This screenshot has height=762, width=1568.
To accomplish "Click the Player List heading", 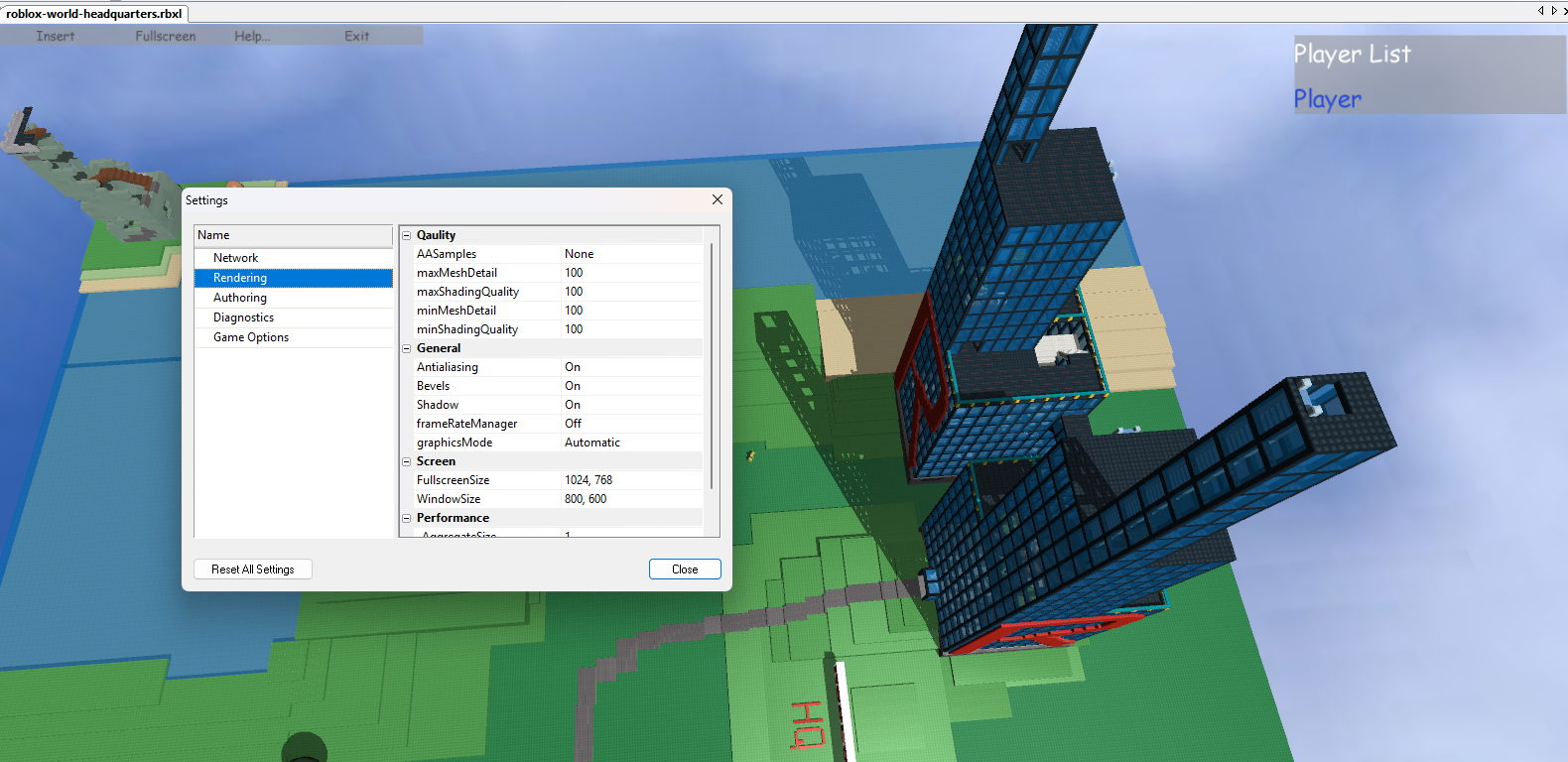I will pos(1352,54).
